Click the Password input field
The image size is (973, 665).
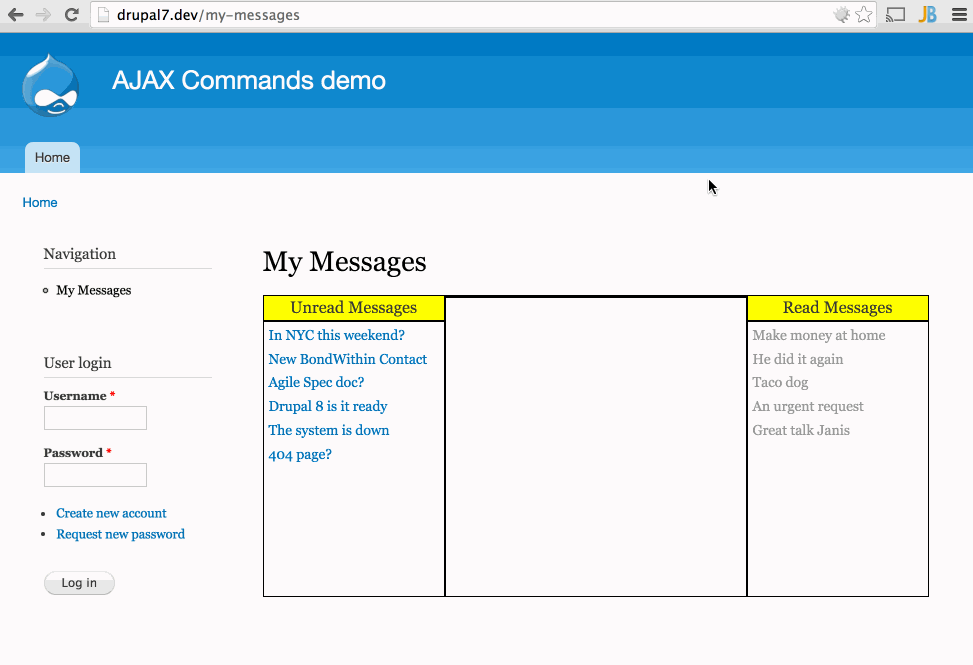pos(94,474)
